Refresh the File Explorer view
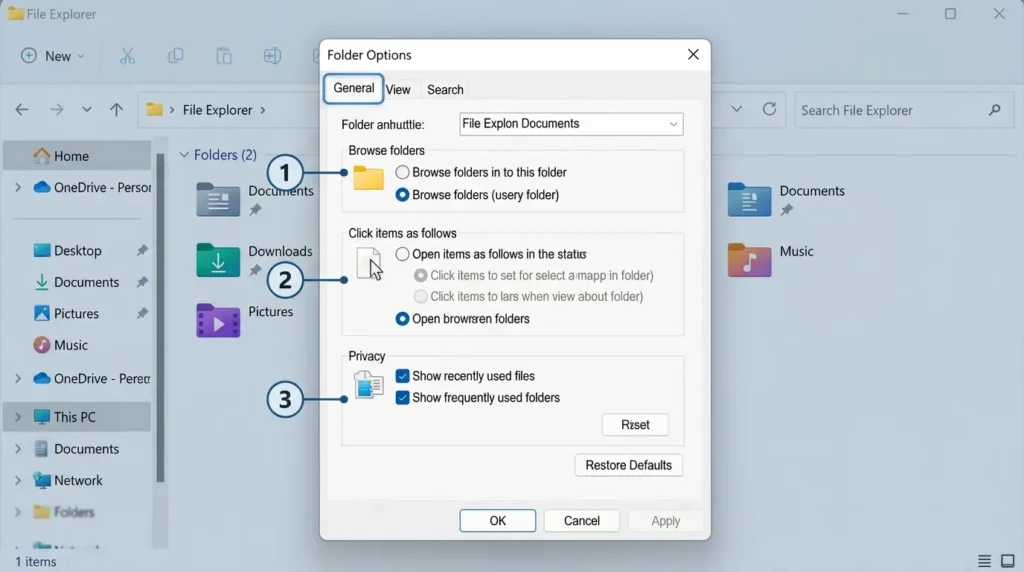 pos(769,109)
